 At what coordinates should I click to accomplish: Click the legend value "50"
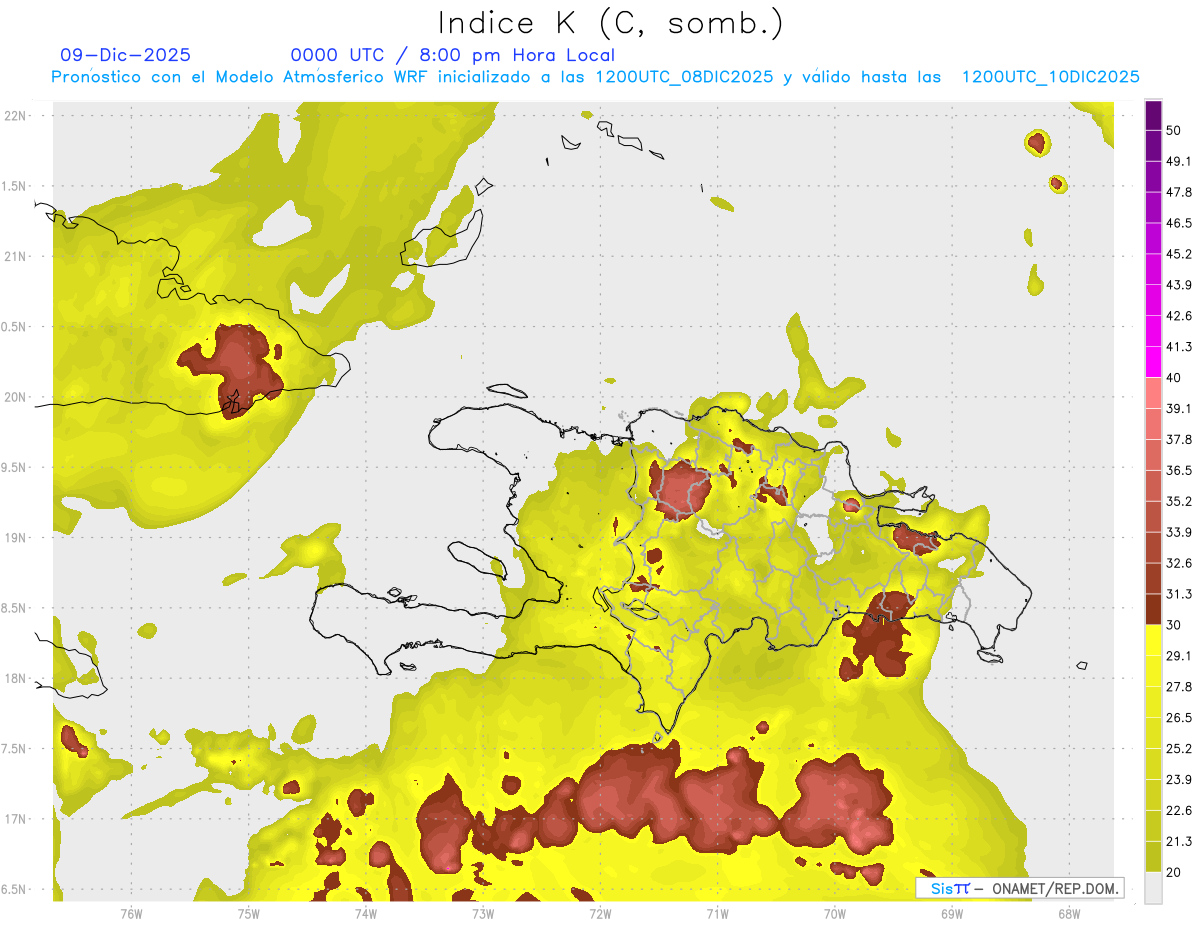click(x=1174, y=131)
